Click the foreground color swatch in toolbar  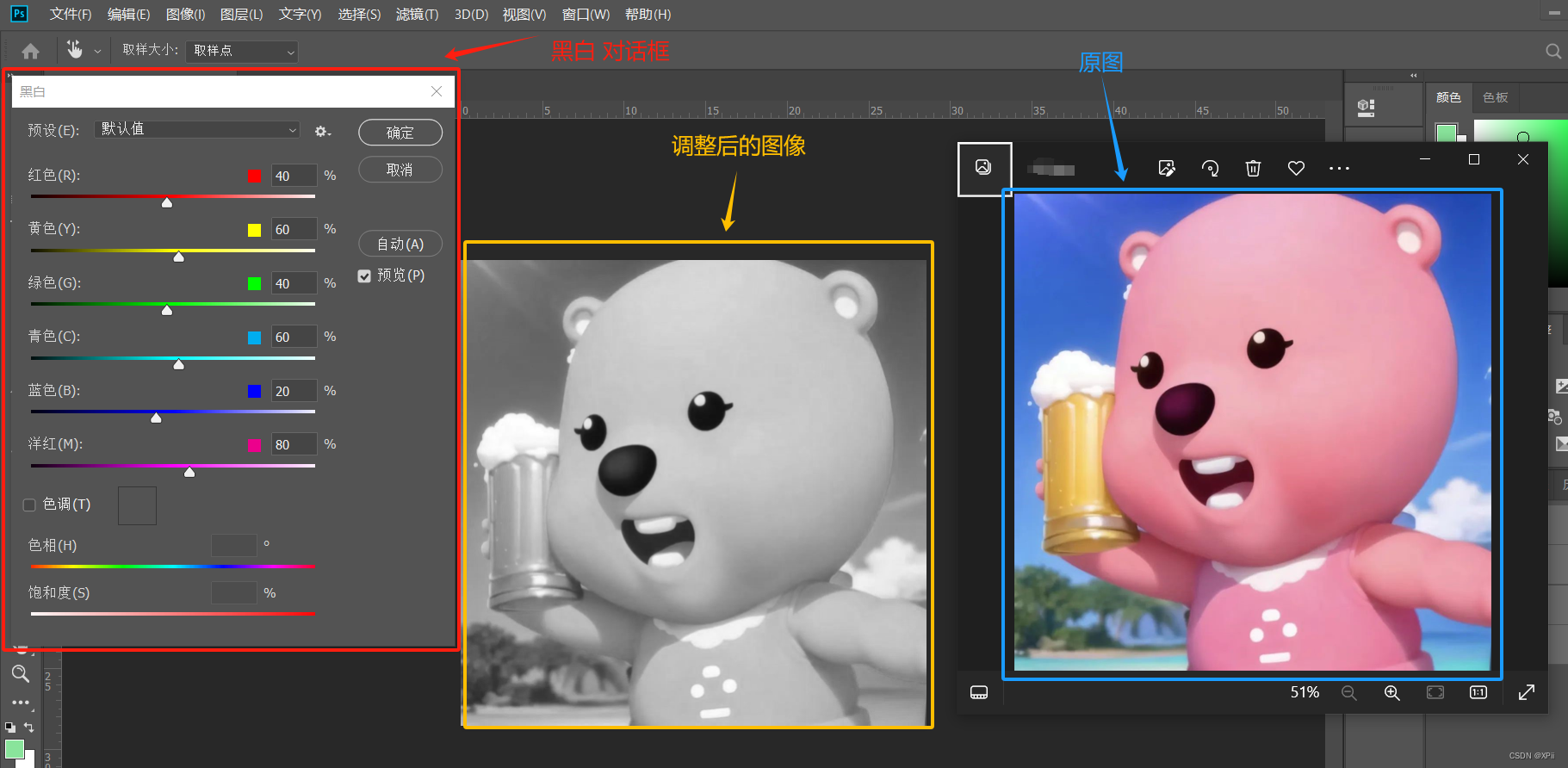tap(15, 749)
